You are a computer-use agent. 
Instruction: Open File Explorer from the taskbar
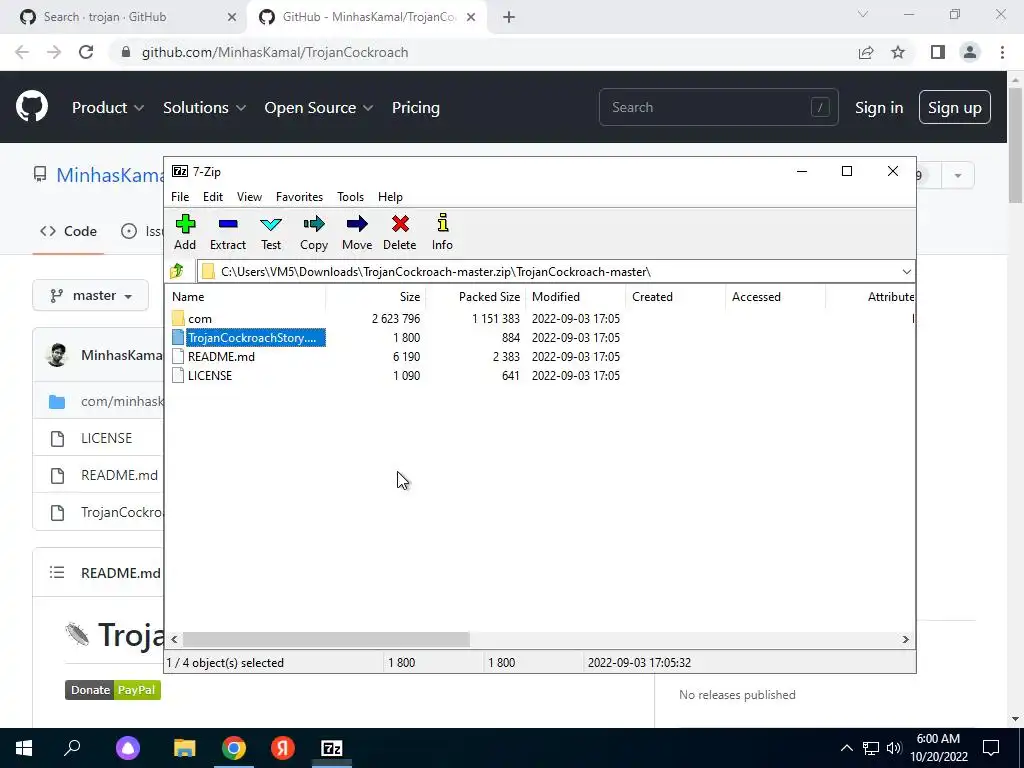(185, 748)
